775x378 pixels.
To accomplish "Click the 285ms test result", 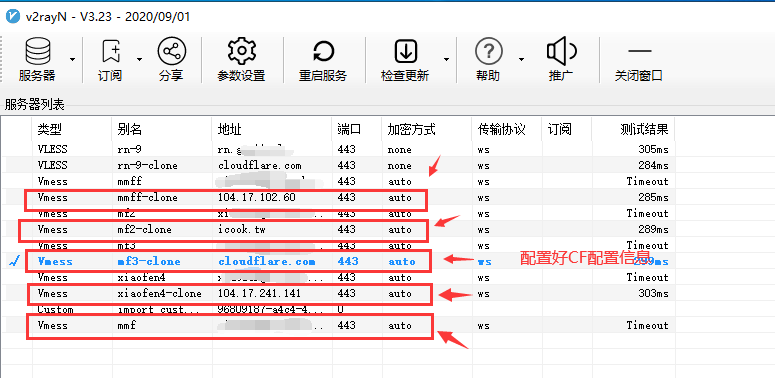I will [652, 198].
